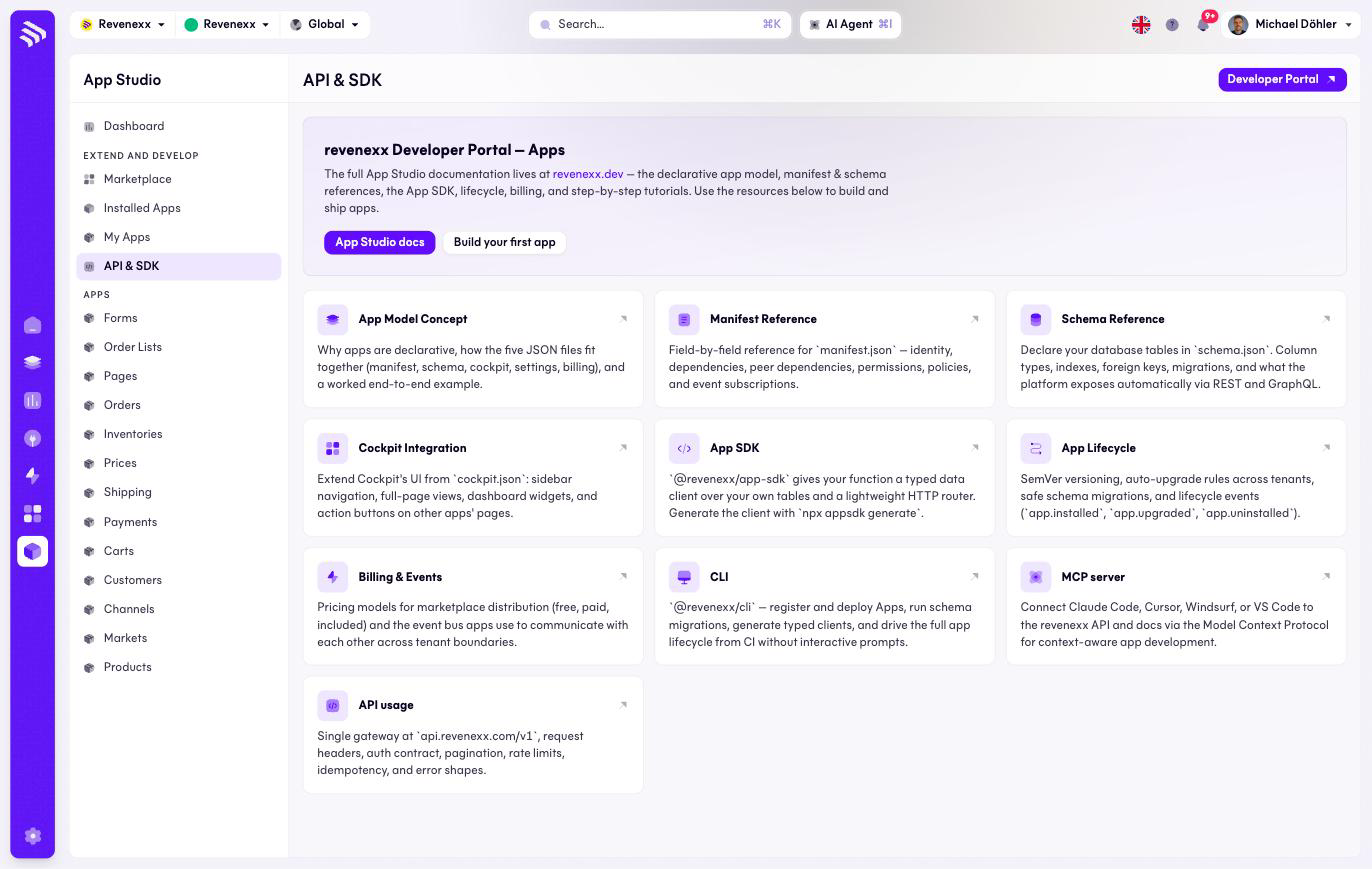Open notifications bell with 9+ badge

1204,24
